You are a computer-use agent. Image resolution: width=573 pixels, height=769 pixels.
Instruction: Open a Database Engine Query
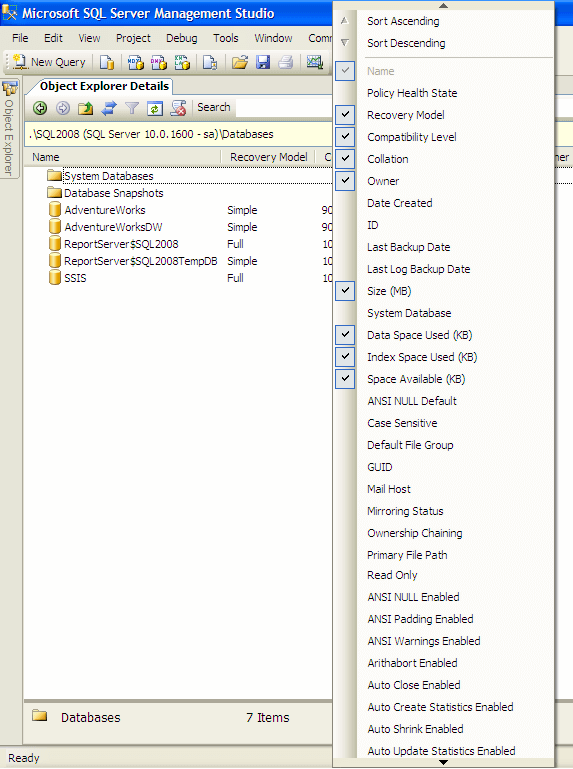107,62
